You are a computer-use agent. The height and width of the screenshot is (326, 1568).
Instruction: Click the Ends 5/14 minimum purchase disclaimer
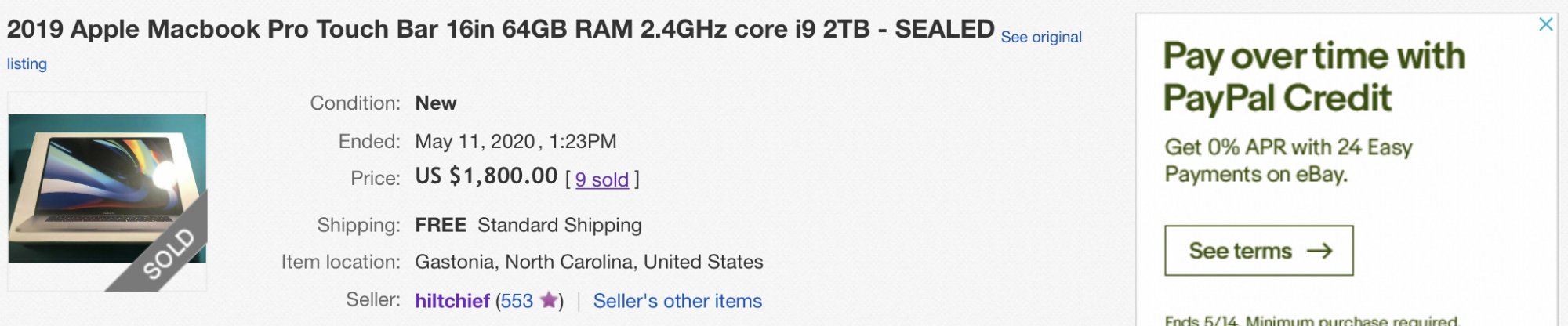coord(1311,321)
